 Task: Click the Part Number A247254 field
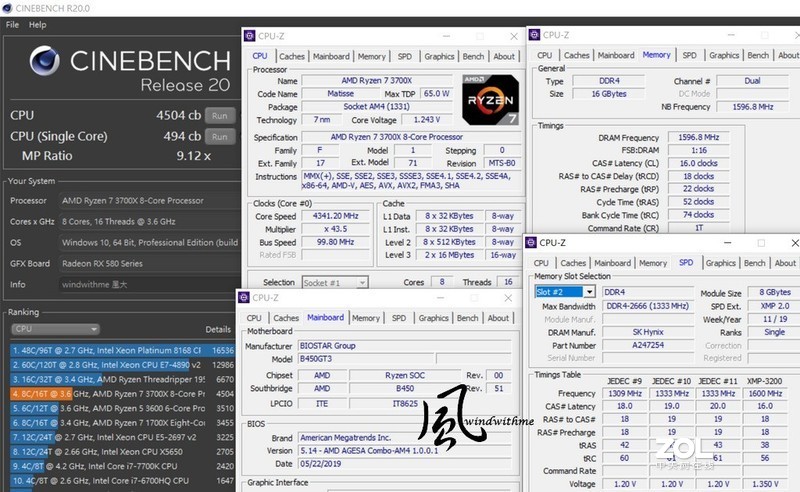[648, 345]
